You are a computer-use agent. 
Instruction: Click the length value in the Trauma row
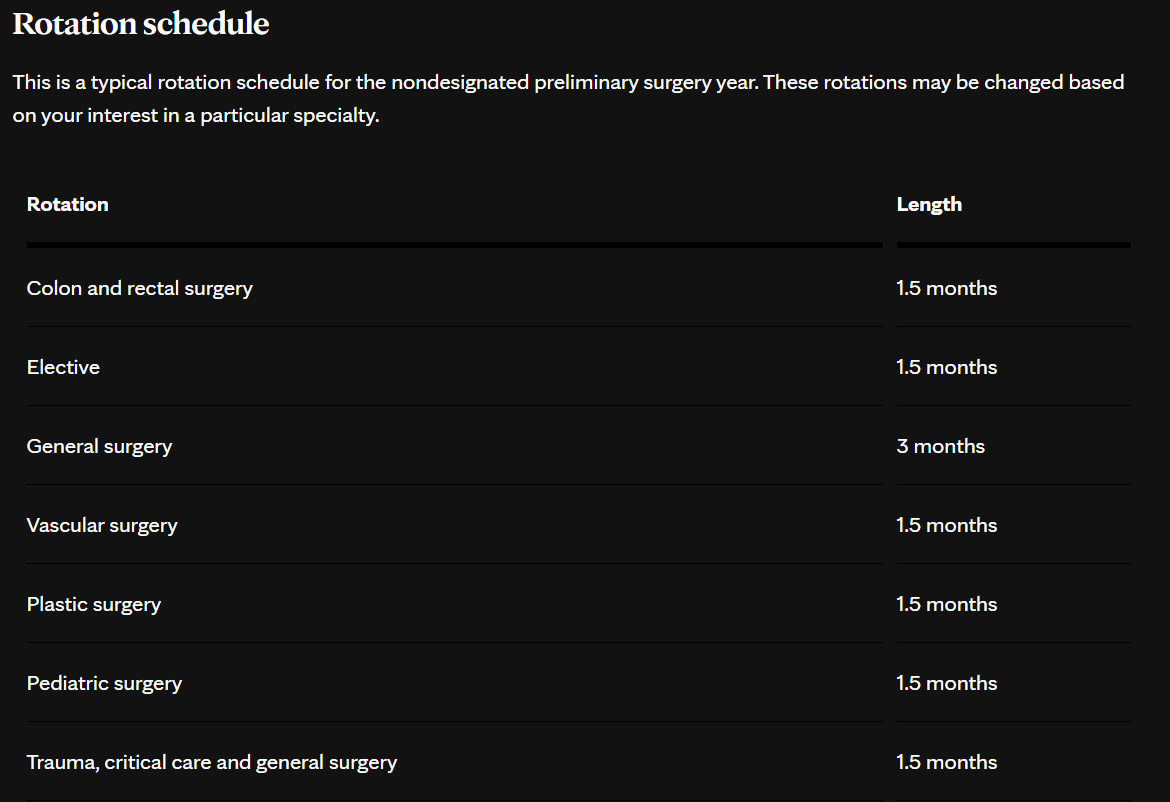pos(947,763)
